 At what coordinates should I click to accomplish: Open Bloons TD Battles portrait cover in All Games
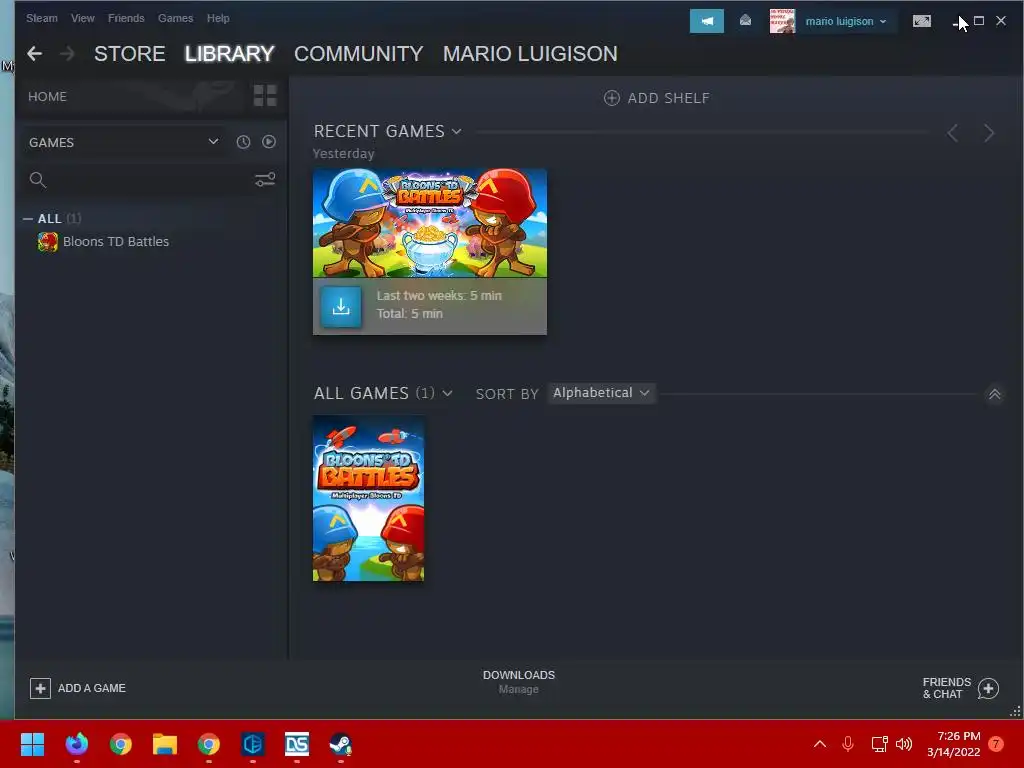tap(369, 499)
